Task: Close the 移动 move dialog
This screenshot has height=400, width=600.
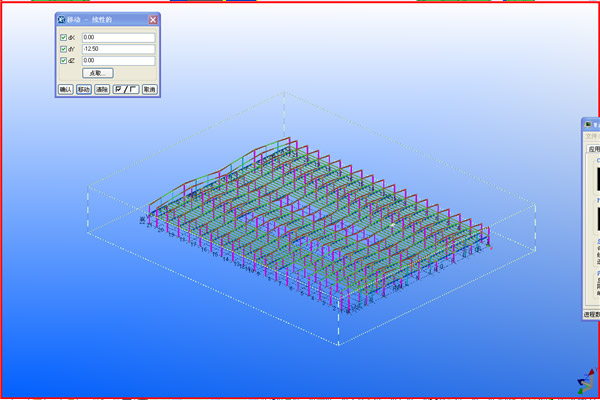Action: click(x=152, y=19)
